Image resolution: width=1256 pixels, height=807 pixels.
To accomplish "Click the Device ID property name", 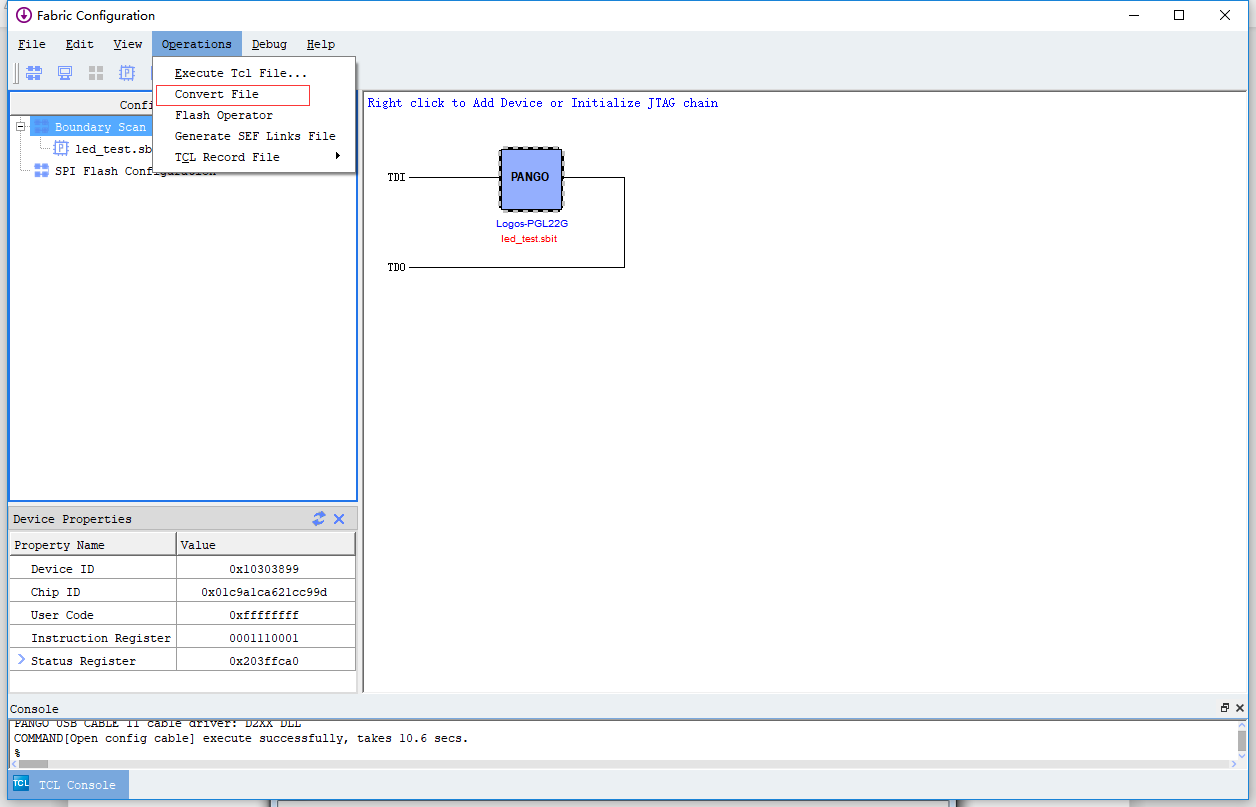I will [63, 569].
